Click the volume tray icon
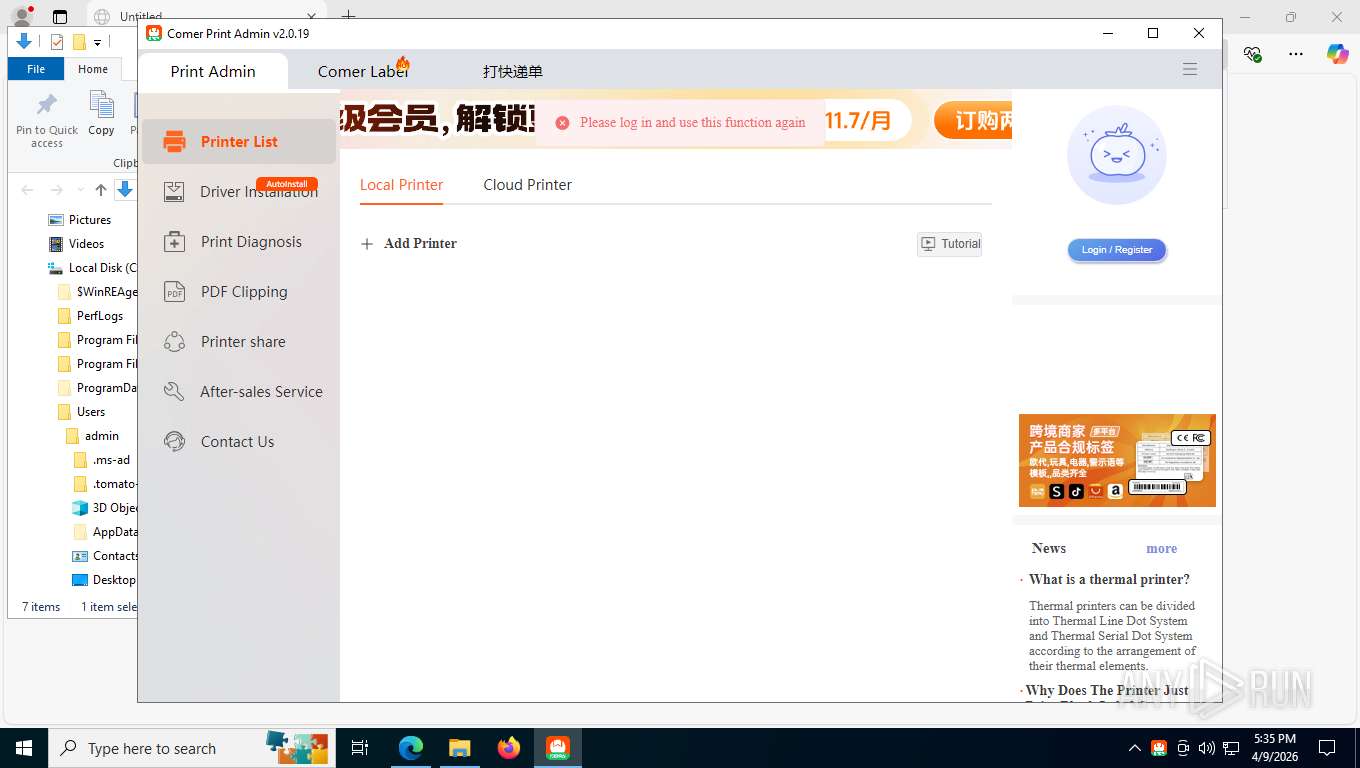The image size is (1360, 768). click(1207, 748)
